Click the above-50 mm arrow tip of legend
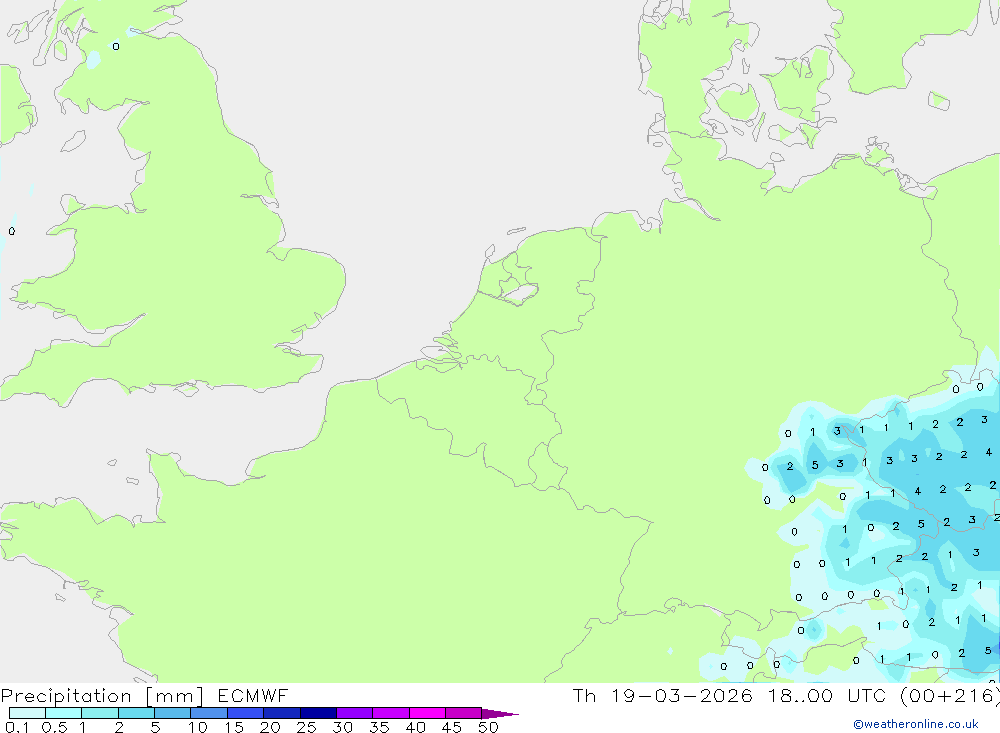 click(x=500, y=713)
